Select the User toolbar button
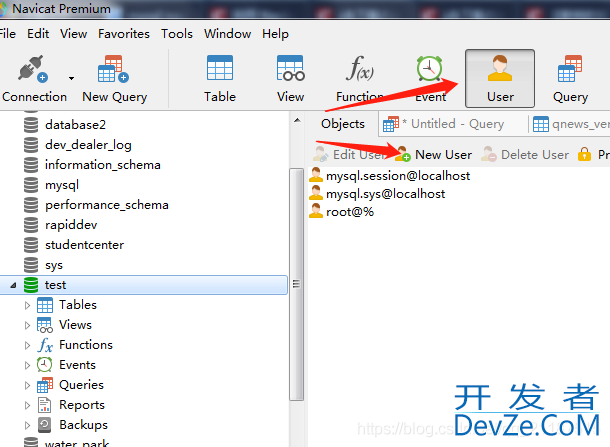Image resolution: width=610 pixels, height=447 pixels. point(500,79)
